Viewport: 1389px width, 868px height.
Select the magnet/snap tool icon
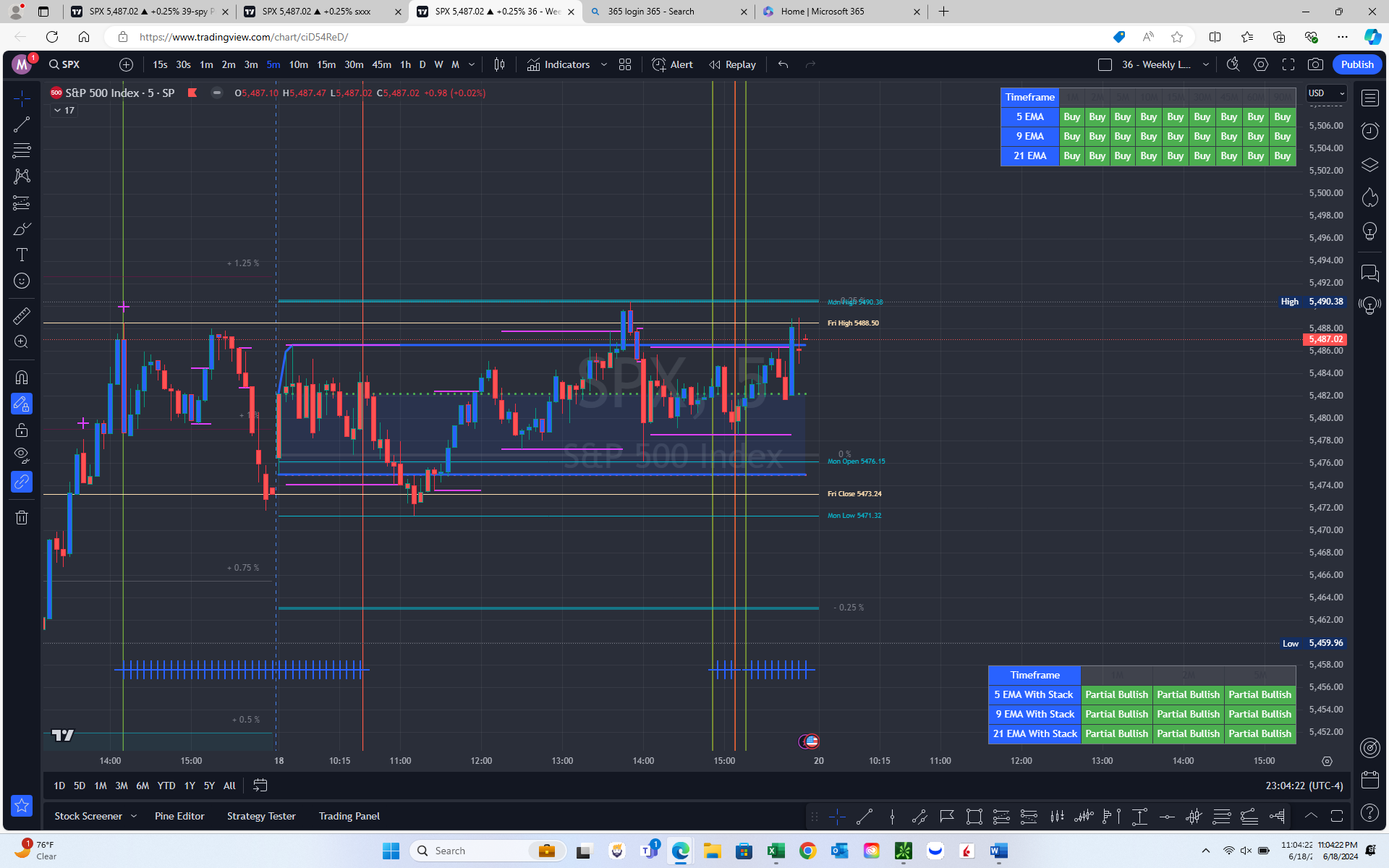pos(21,377)
